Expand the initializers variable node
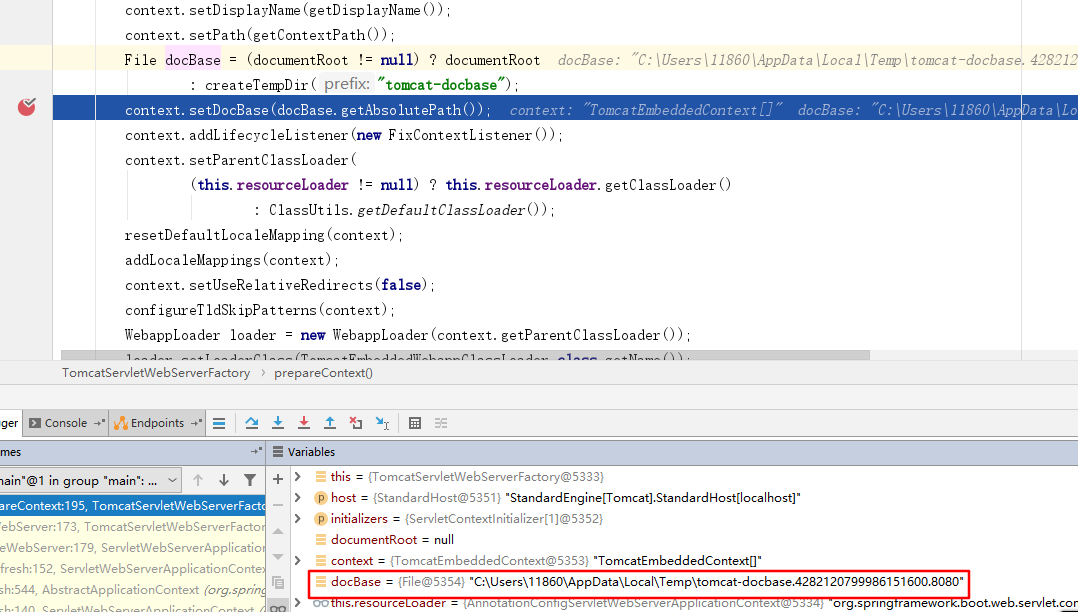This screenshot has width=1078, height=612. click(298, 519)
